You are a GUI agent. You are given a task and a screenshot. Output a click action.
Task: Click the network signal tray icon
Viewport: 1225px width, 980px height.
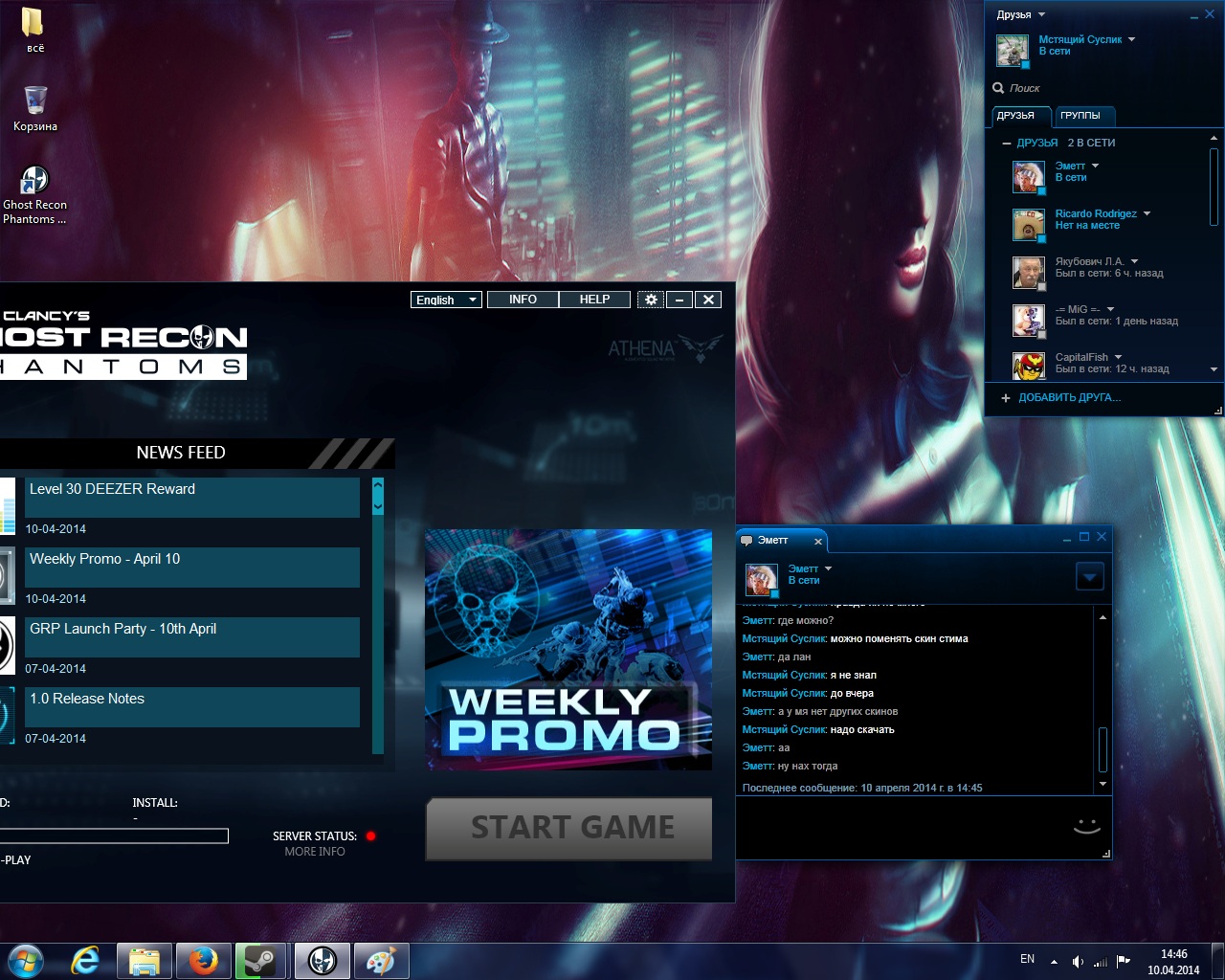(x=1101, y=961)
